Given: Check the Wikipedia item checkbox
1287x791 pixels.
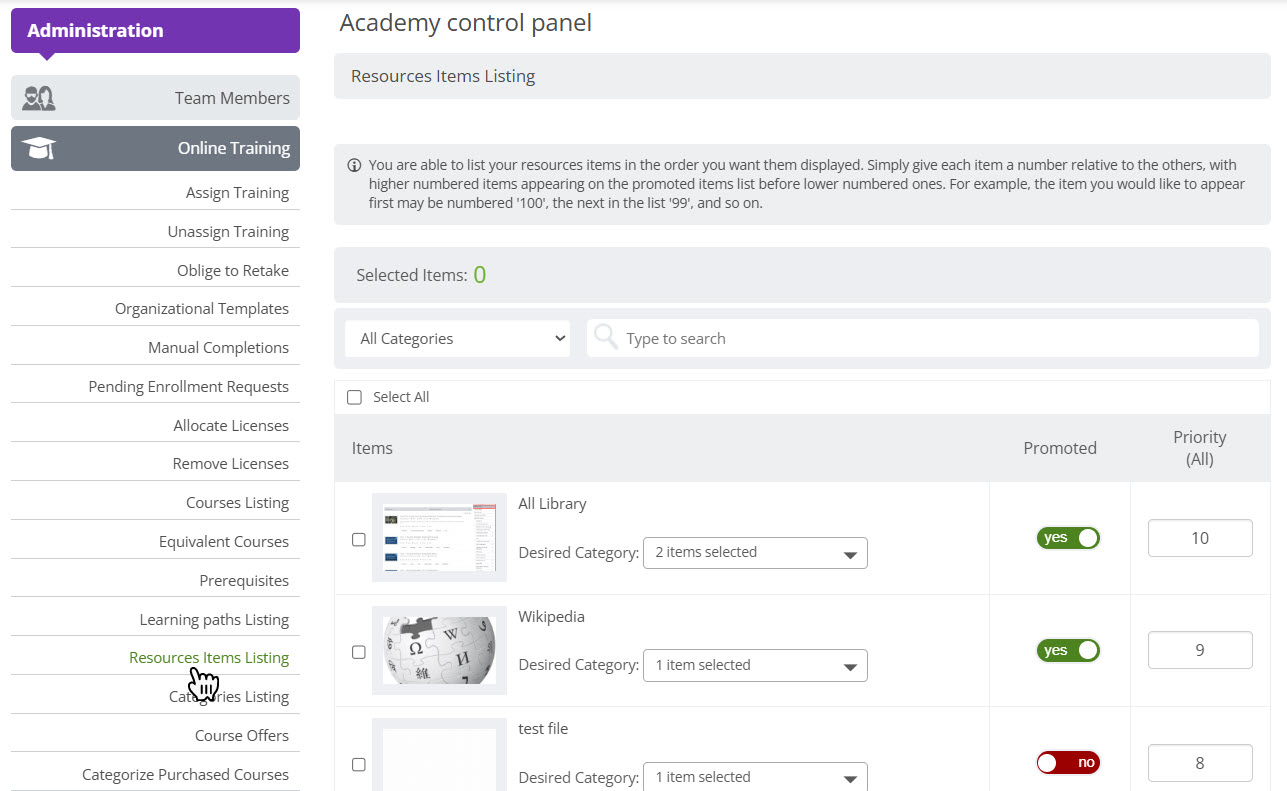Looking at the screenshot, I should coord(359,652).
